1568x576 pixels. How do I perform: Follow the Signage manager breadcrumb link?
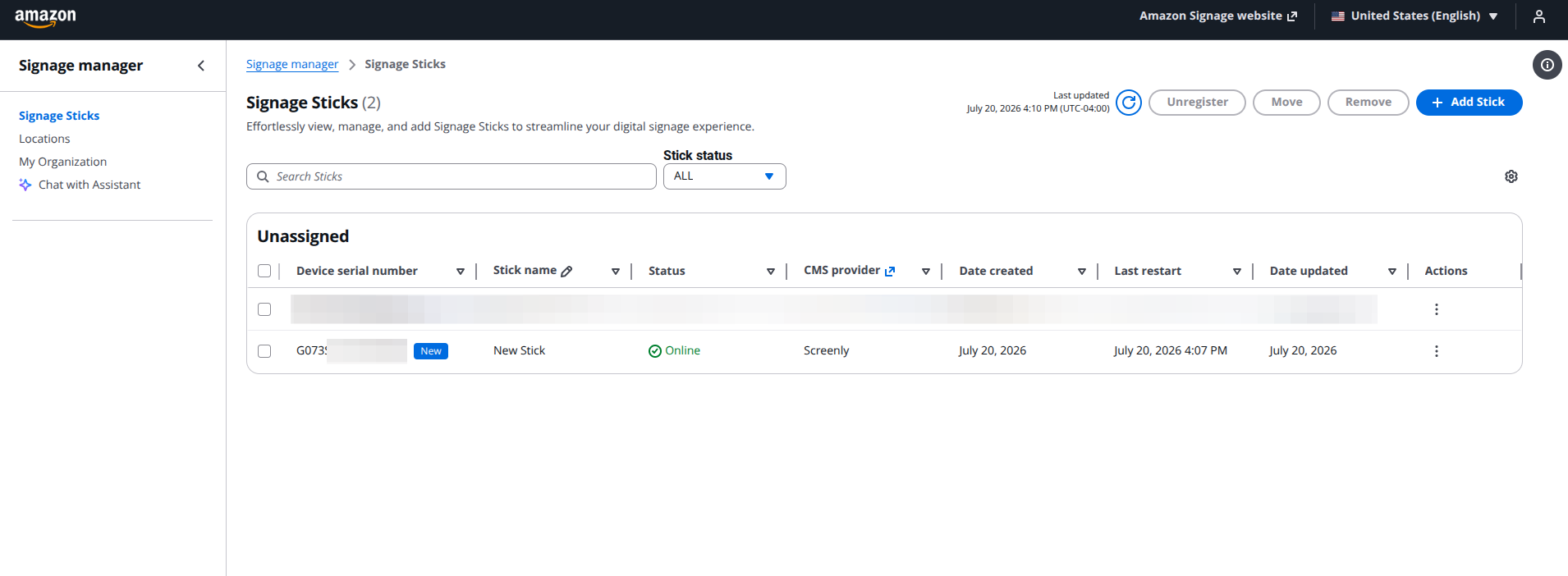coord(292,64)
